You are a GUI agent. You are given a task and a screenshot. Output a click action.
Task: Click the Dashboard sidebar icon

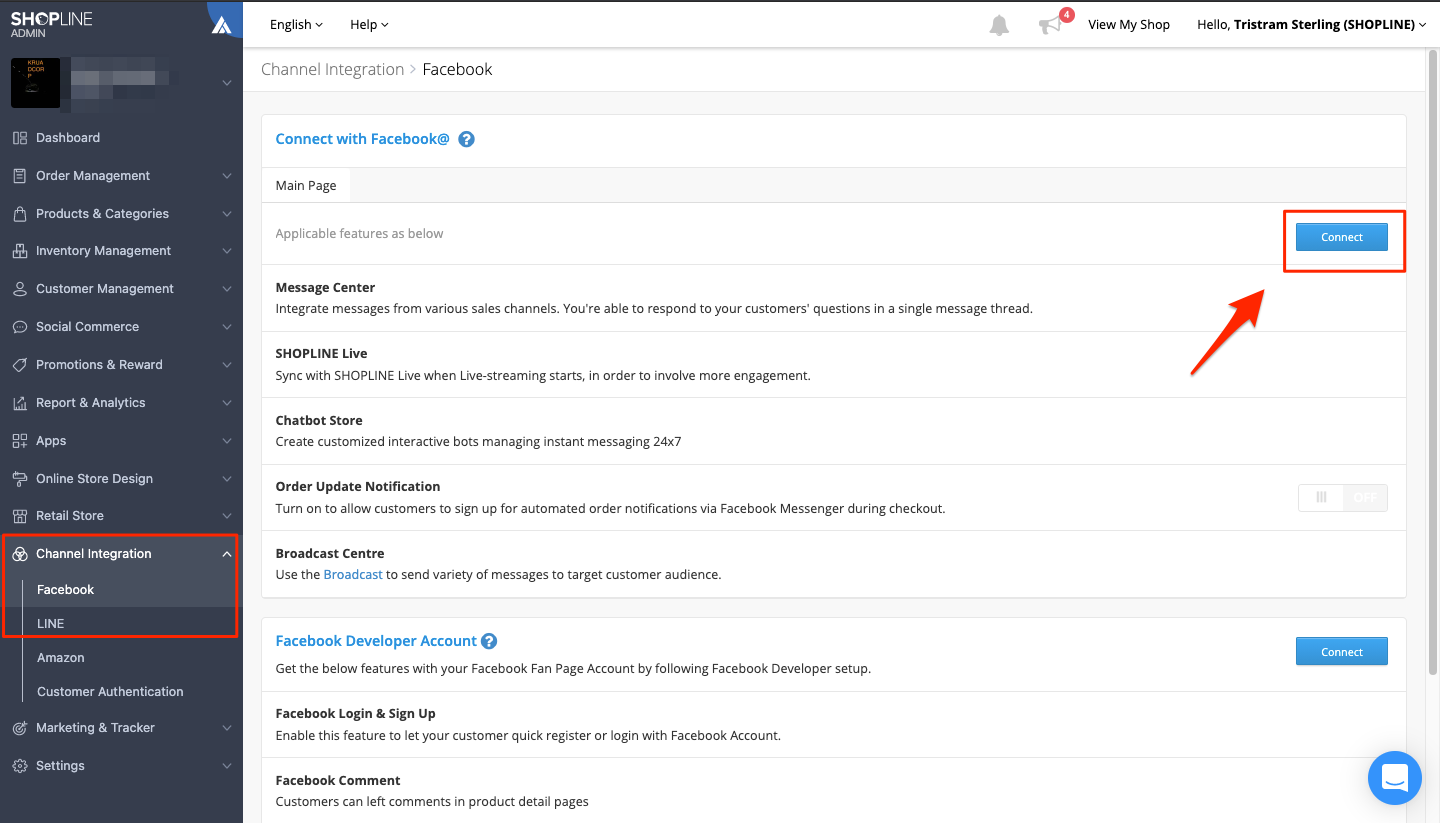tap(19, 138)
